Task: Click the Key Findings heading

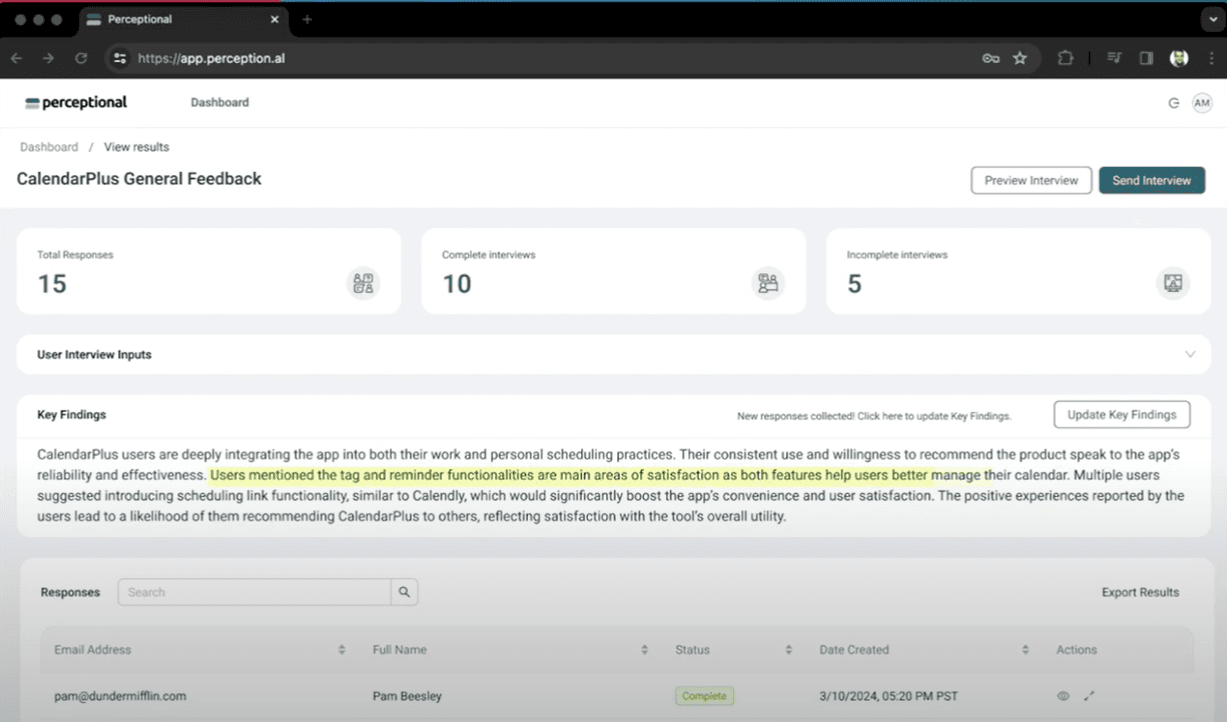Action: [72, 414]
